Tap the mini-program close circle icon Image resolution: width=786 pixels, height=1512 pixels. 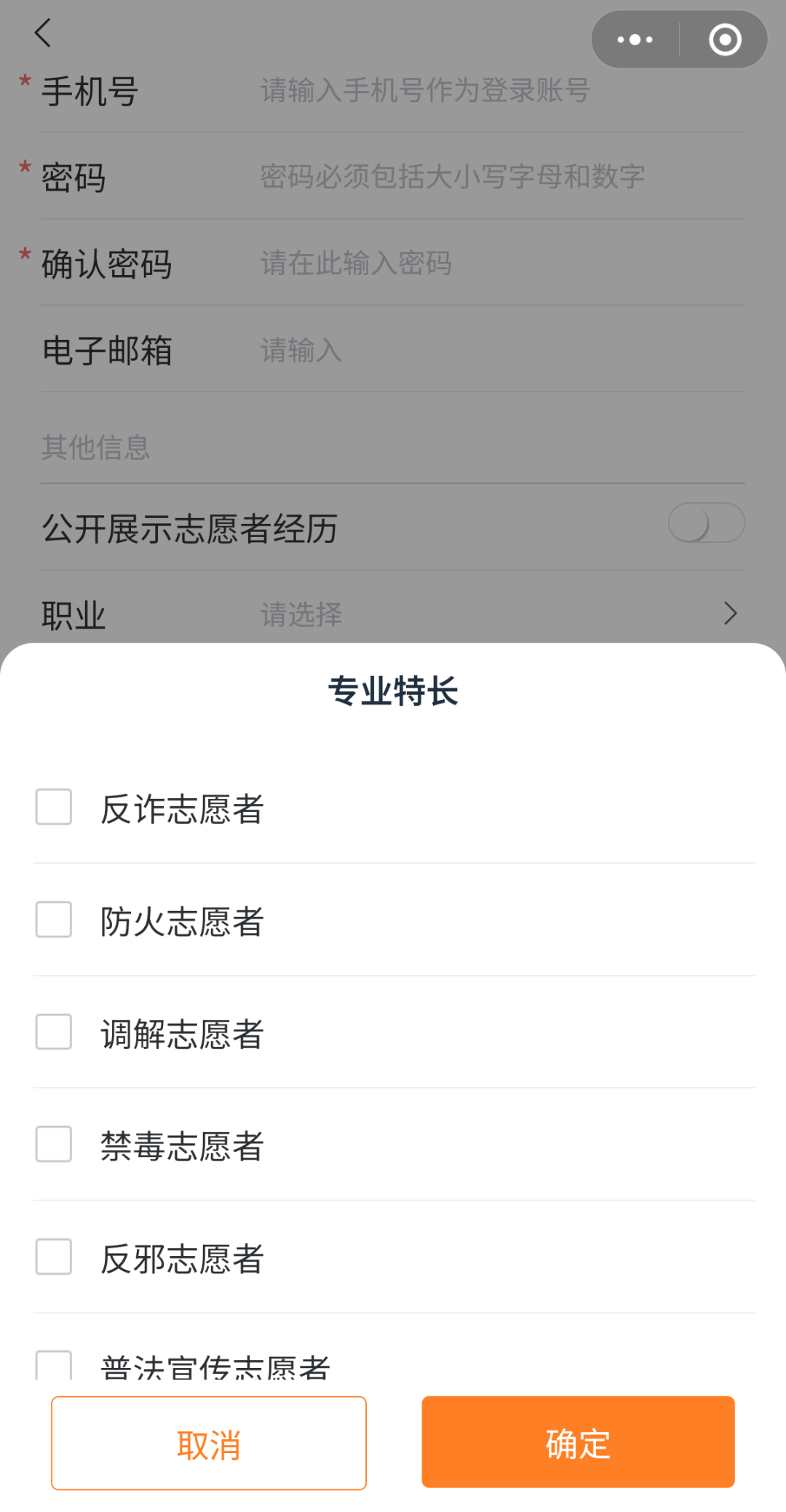725,40
